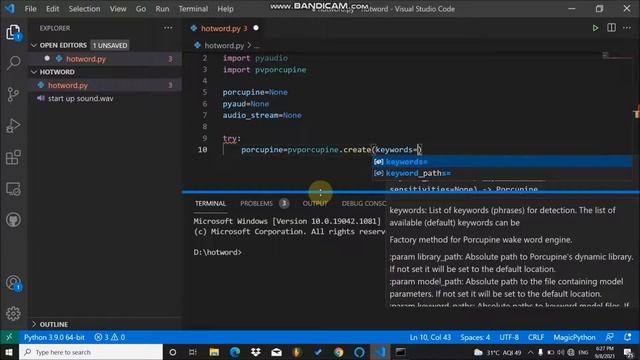The height and width of the screenshot is (360, 640).
Task: Open the taskbar clock and date
Action: tap(605, 352)
